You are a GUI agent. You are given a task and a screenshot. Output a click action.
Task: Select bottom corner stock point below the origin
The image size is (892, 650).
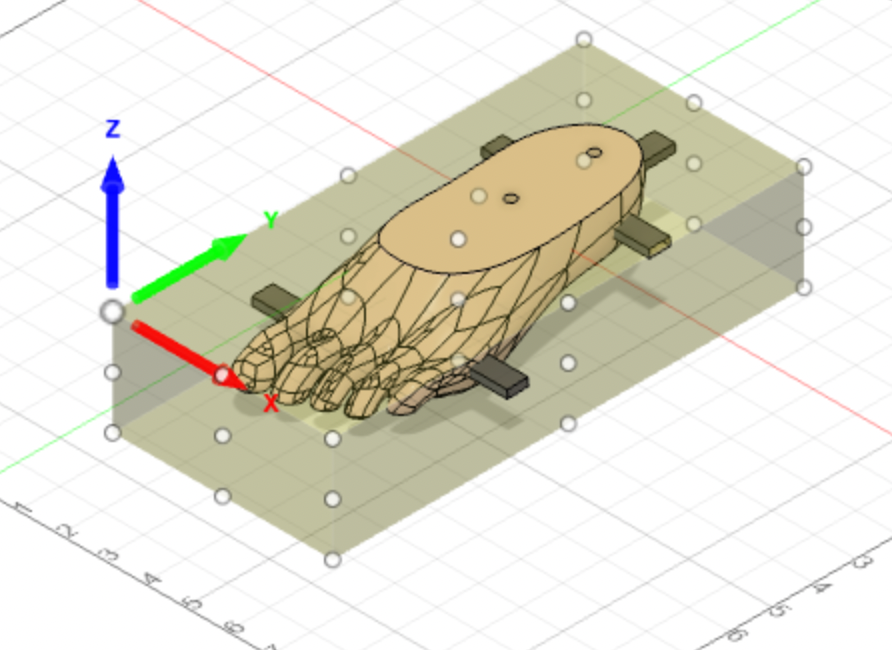[113, 433]
